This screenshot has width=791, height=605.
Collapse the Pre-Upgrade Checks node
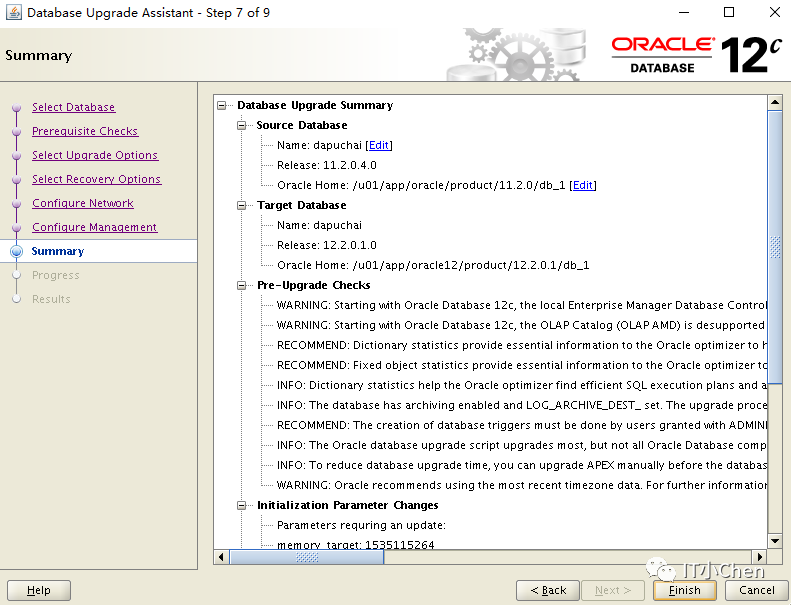242,286
